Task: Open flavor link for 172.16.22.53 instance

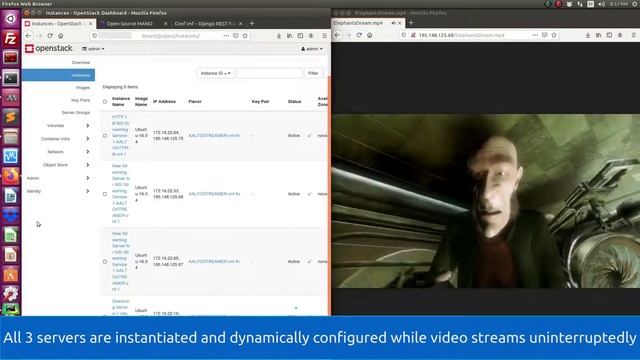Action: [214, 194]
